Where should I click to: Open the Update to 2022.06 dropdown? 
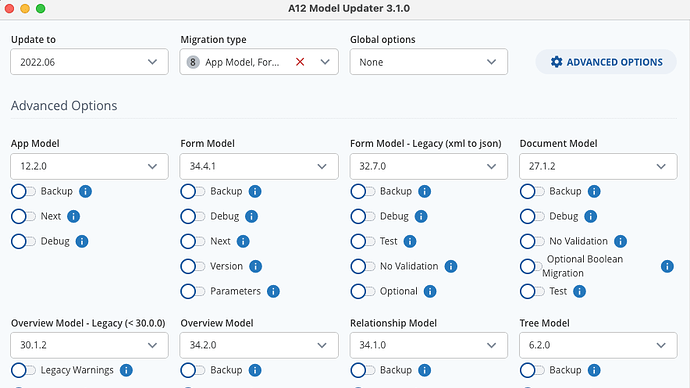(x=89, y=62)
